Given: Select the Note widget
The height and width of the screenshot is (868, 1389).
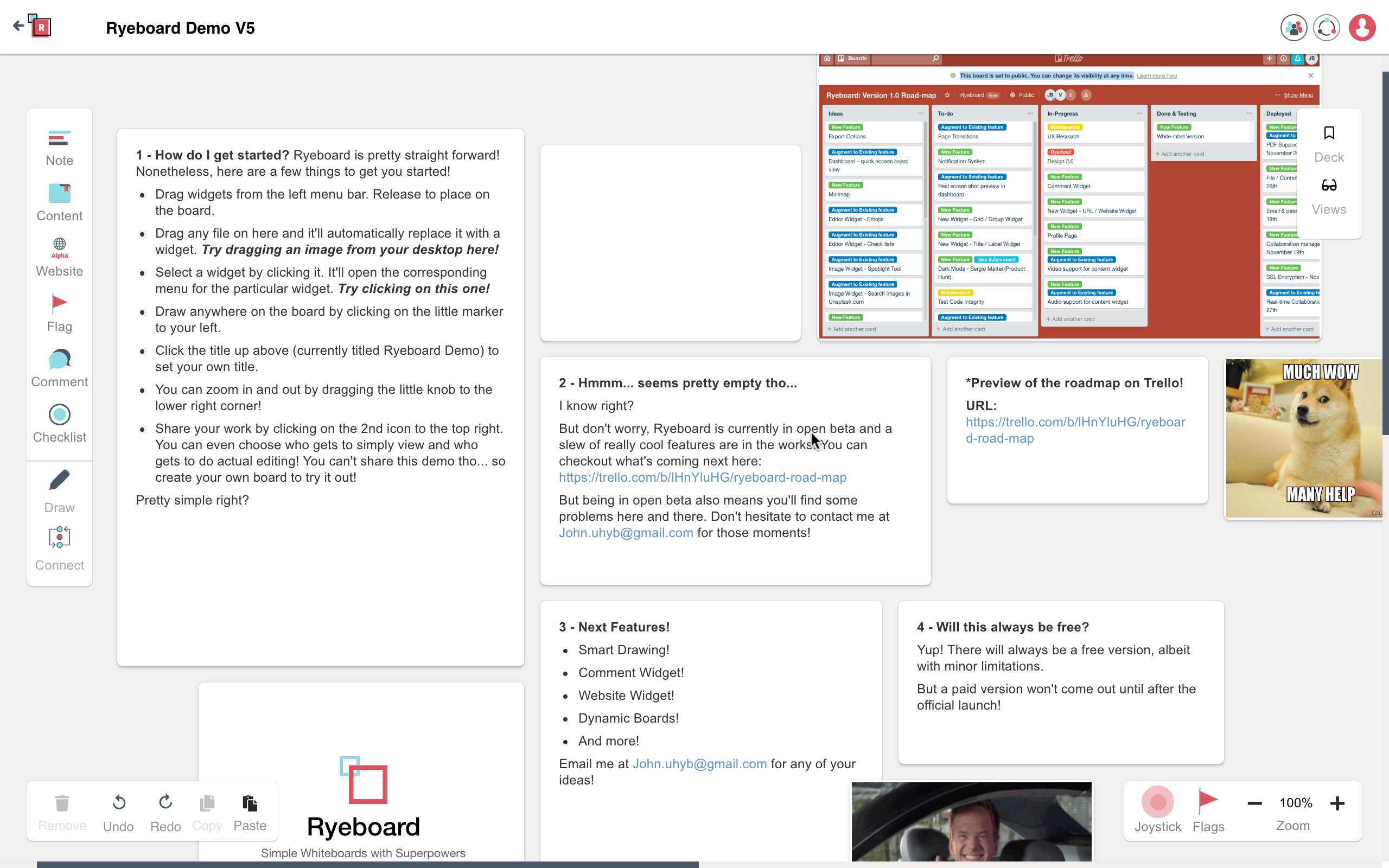Looking at the screenshot, I should 59,149.
